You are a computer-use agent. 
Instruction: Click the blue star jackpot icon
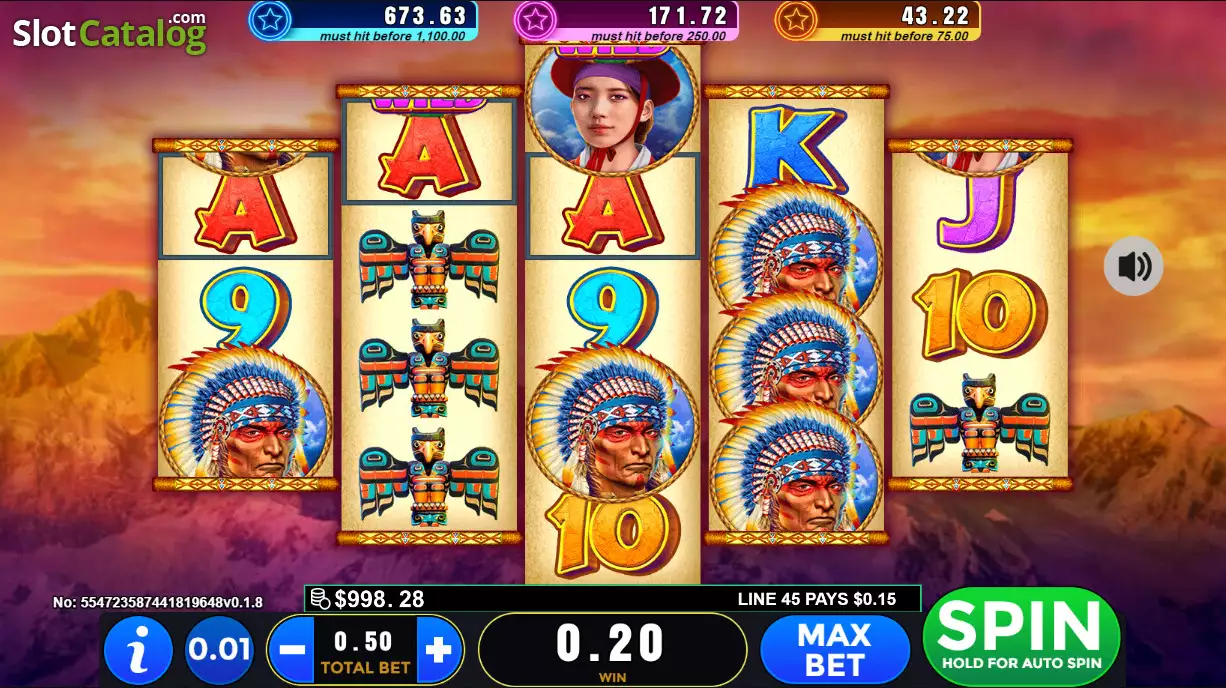269,20
